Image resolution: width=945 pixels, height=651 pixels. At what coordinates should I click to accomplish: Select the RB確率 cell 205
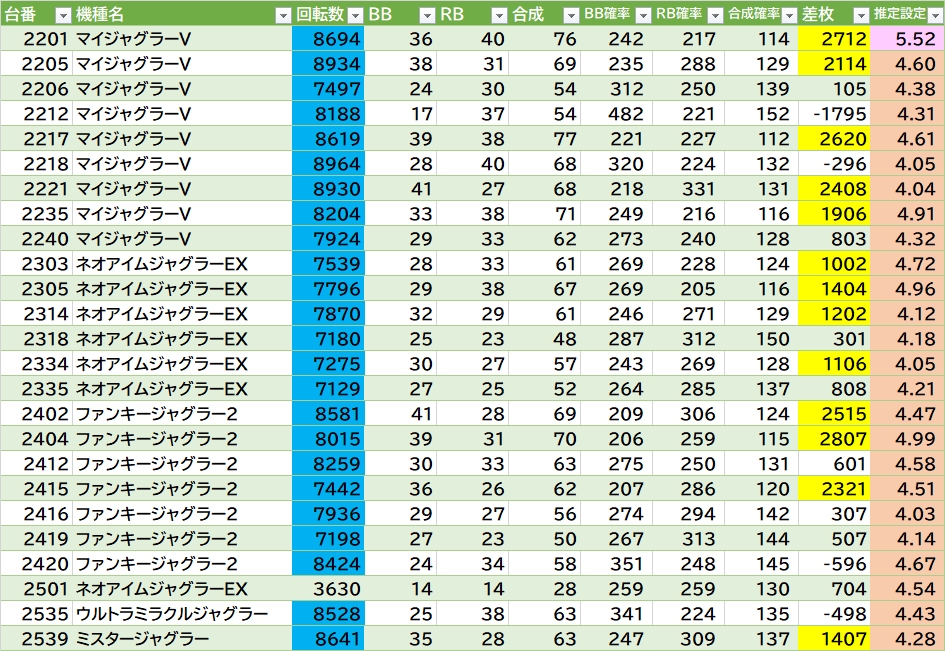coord(689,289)
